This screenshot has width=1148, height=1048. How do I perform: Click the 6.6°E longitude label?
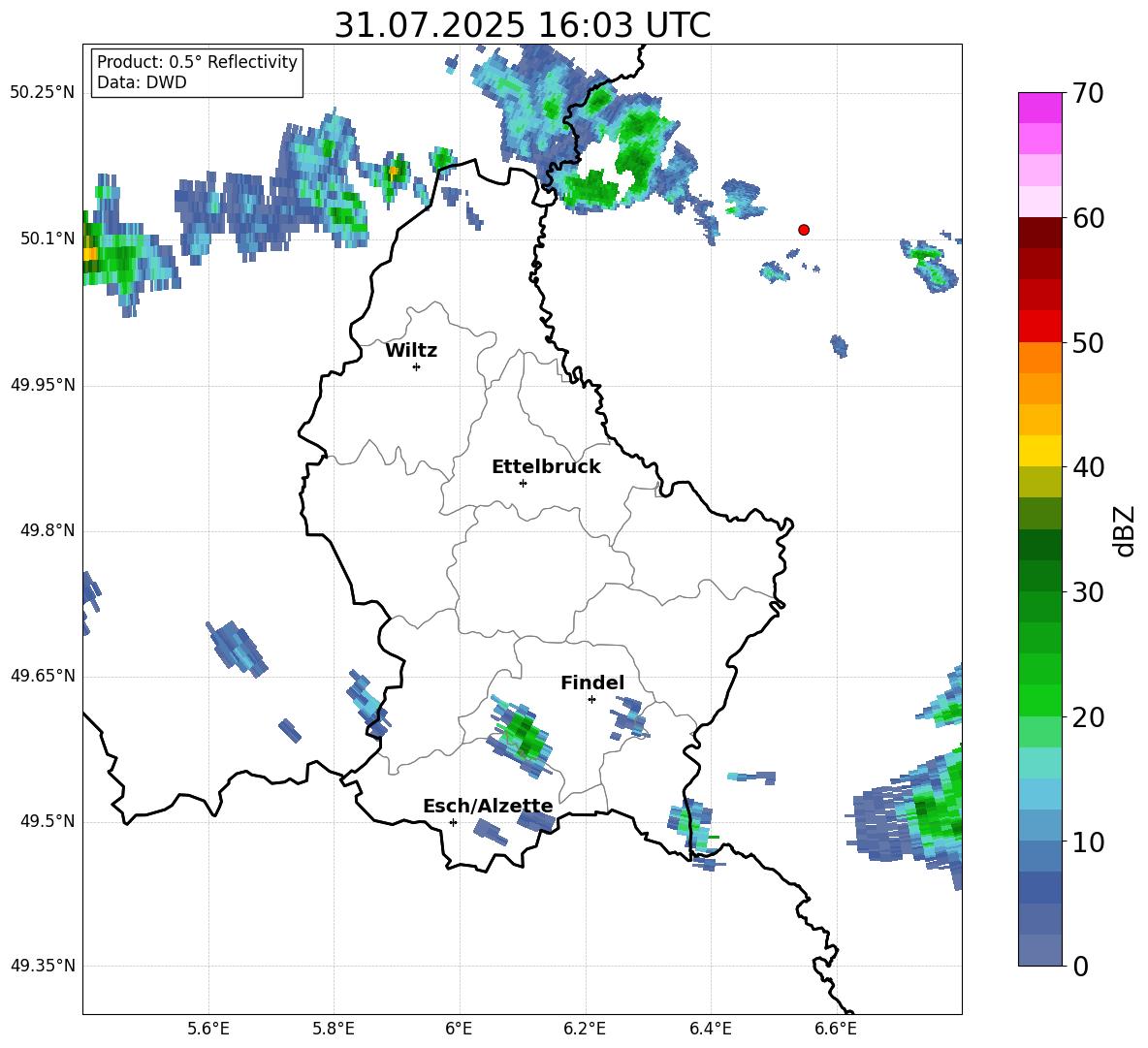pyautogui.click(x=836, y=1029)
